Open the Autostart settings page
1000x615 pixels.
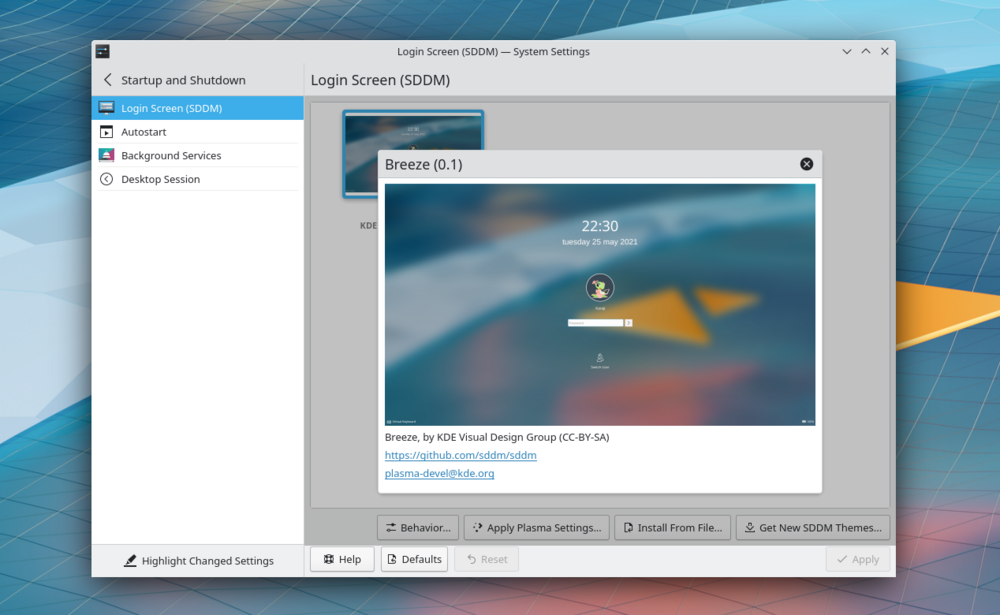pyautogui.click(x=198, y=131)
